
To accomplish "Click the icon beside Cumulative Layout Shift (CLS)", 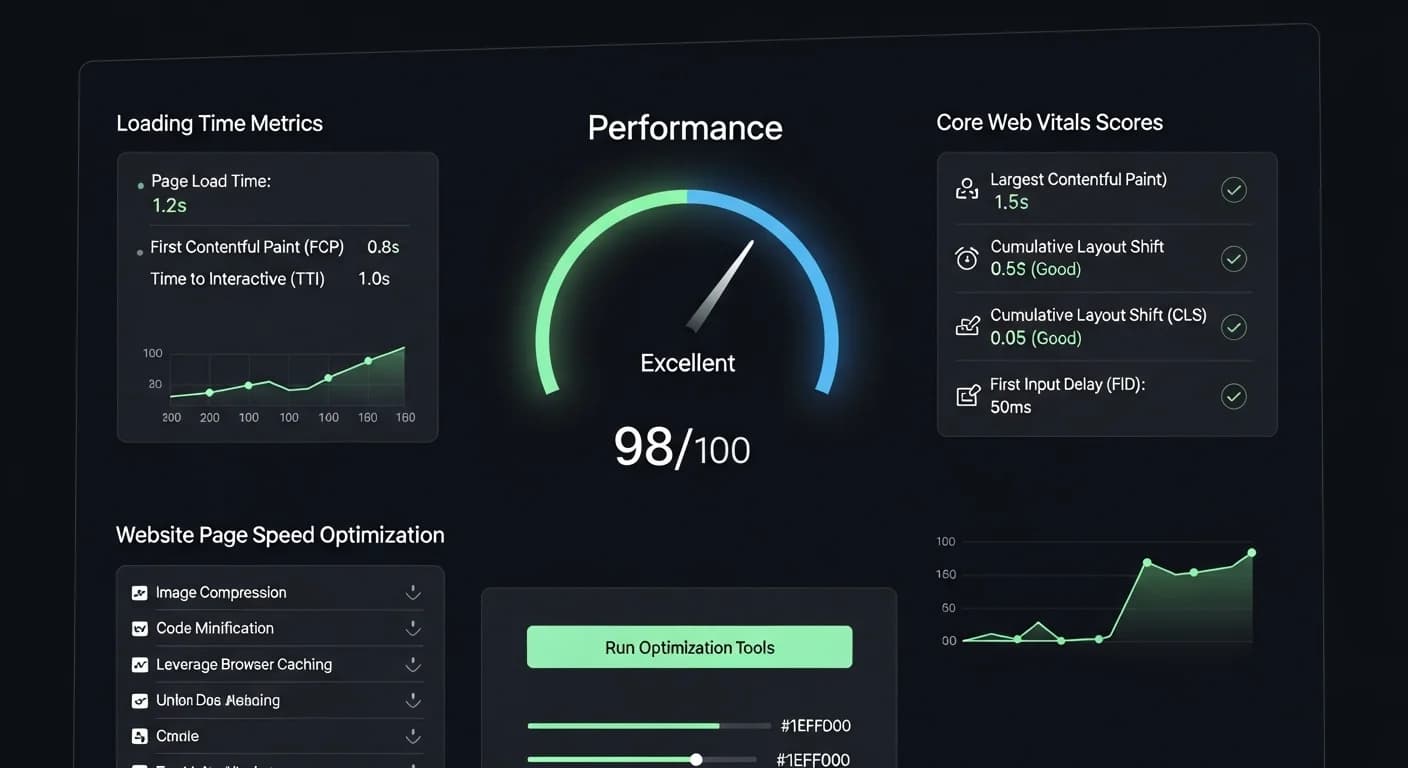I will [966, 326].
